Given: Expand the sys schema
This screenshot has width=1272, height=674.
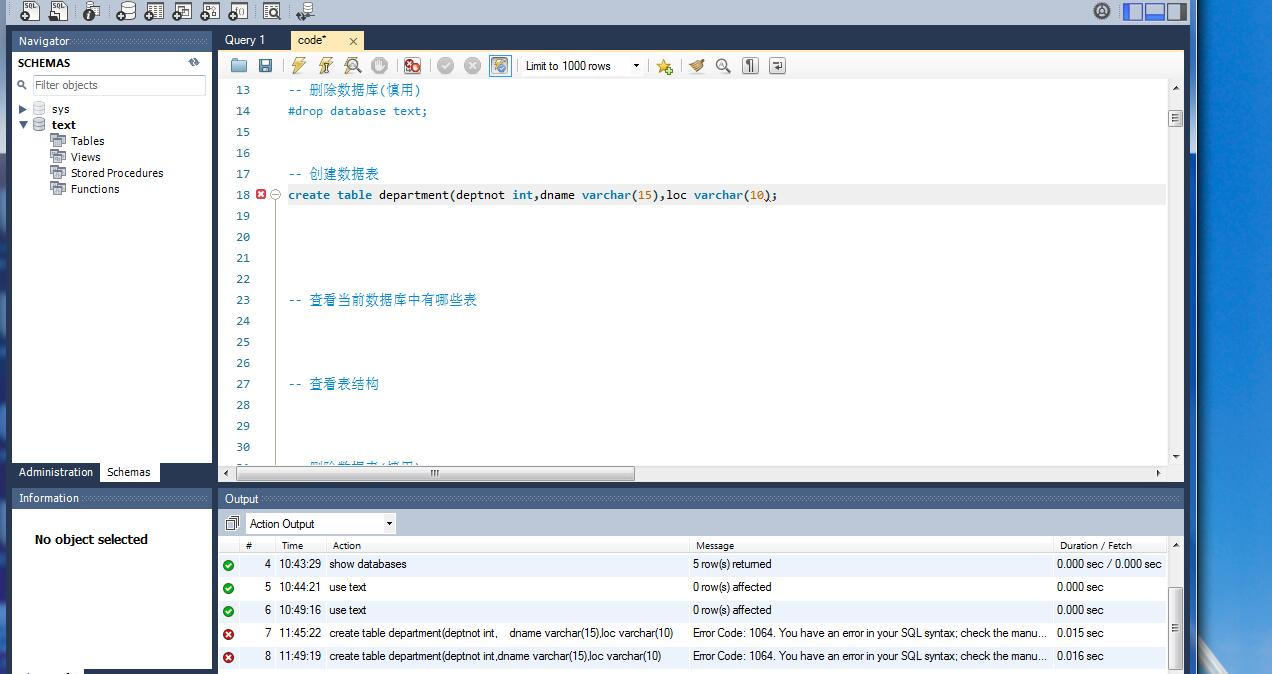Looking at the screenshot, I should tap(23, 109).
